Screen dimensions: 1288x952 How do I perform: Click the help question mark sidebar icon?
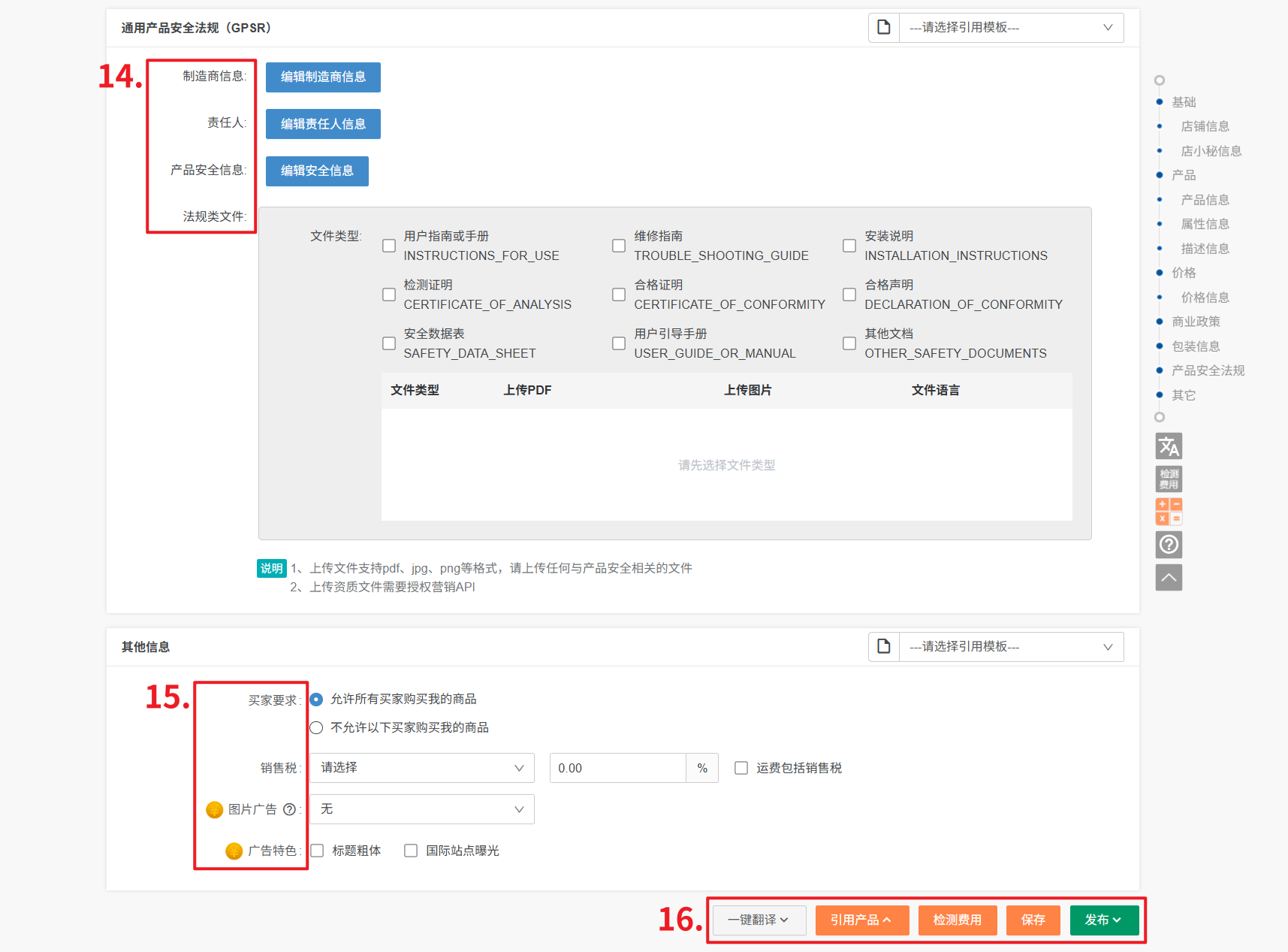tap(1169, 545)
